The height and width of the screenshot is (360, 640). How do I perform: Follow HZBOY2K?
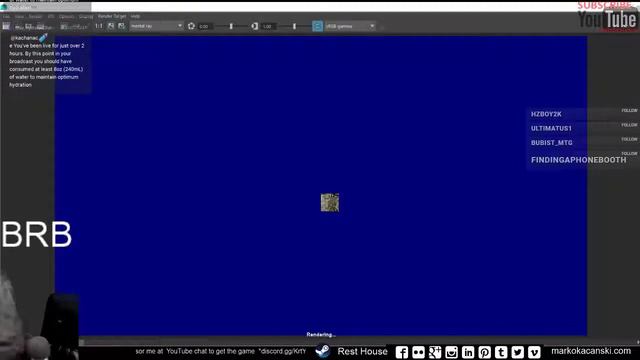[629, 111]
